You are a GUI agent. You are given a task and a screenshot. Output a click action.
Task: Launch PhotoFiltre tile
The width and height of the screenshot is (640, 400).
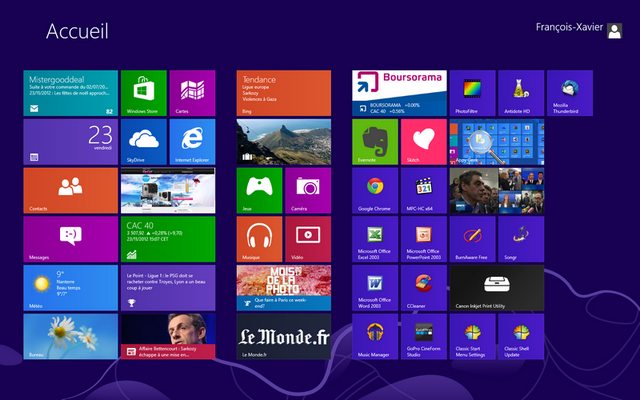point(473,93)
